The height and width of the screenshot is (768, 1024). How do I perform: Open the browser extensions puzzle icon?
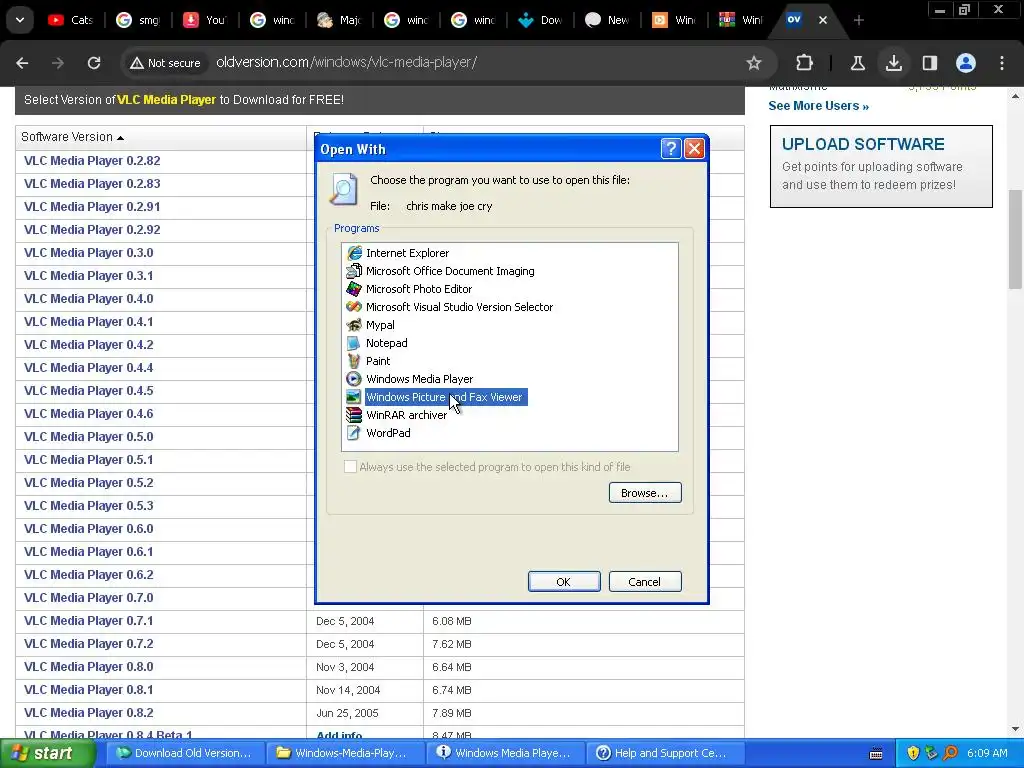pyautogui.click(x=805, y=63)
